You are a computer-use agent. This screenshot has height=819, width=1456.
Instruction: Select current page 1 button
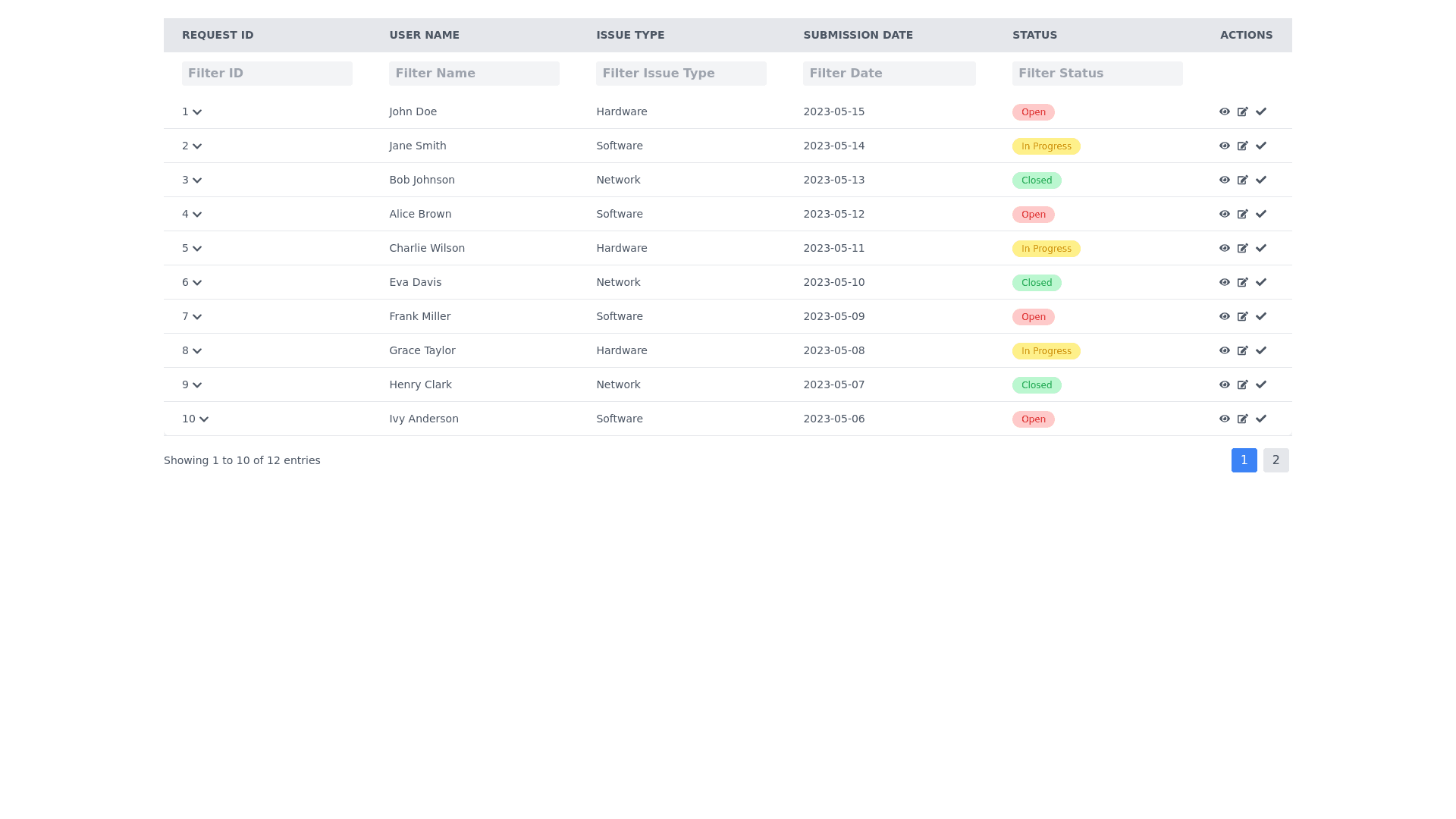1244,460
